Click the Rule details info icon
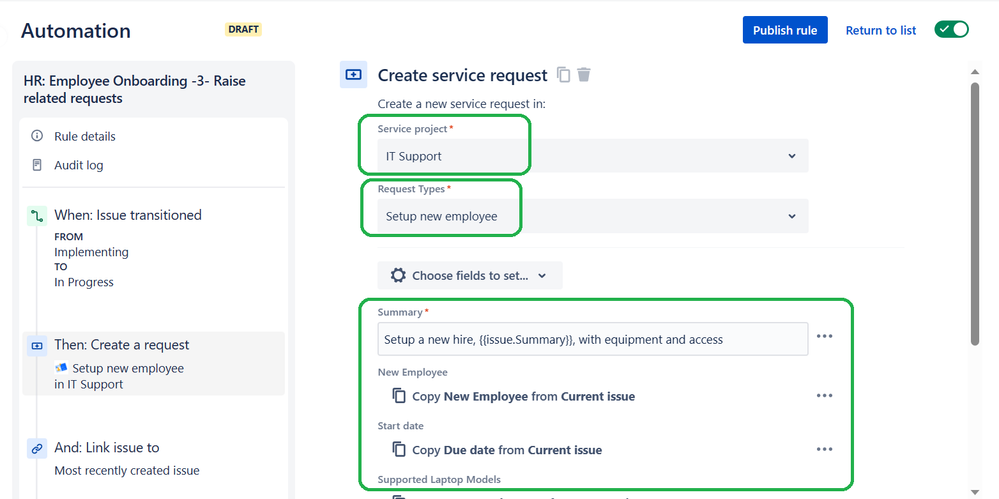The height and width of the screenshot is (499, 999). click(x=37, y=136)
